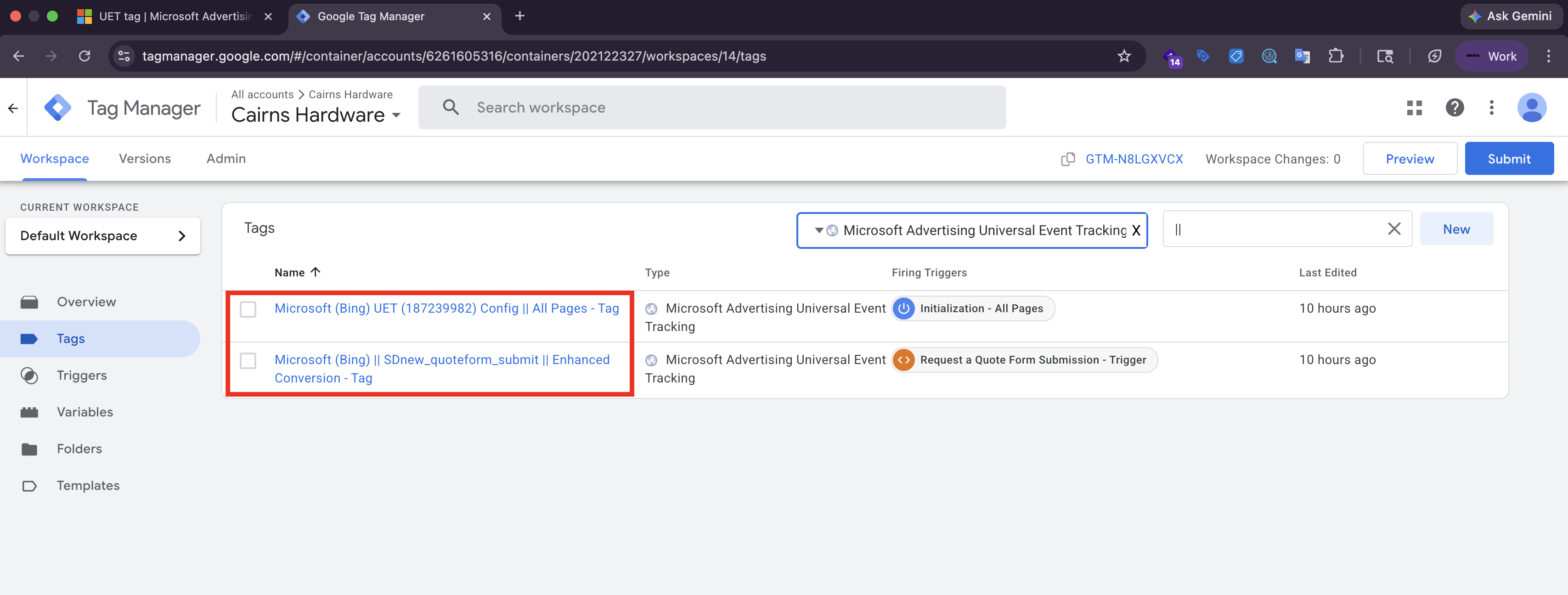Go back using the Tag Manager back arrow
This screenshot has height=595, width=1568.
(x=13, y=108)
